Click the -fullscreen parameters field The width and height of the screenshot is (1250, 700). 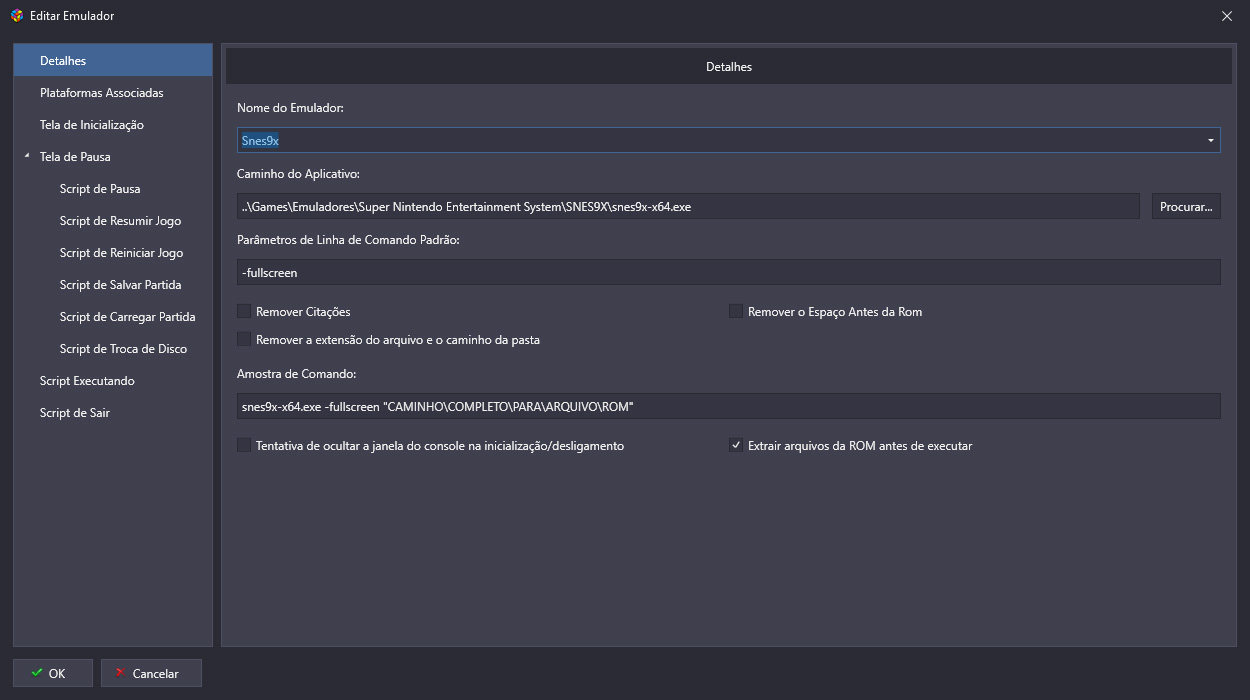[728, 272]
